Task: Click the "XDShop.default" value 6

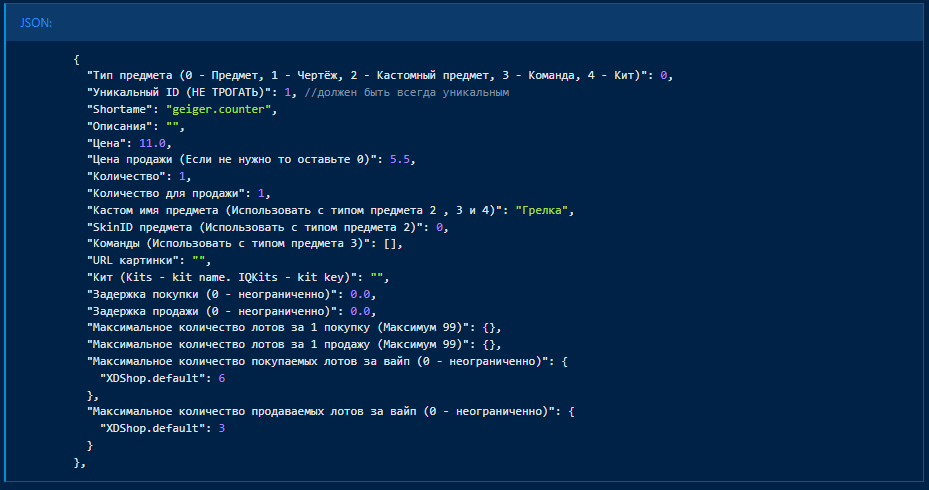Action: pyautogui.click(x=222, y=379)
